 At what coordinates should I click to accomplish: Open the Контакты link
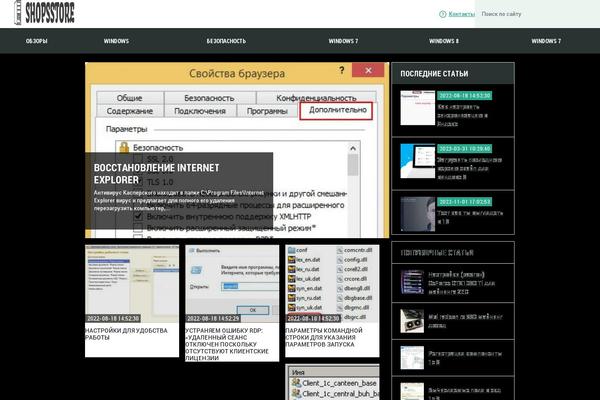[461, 14]
